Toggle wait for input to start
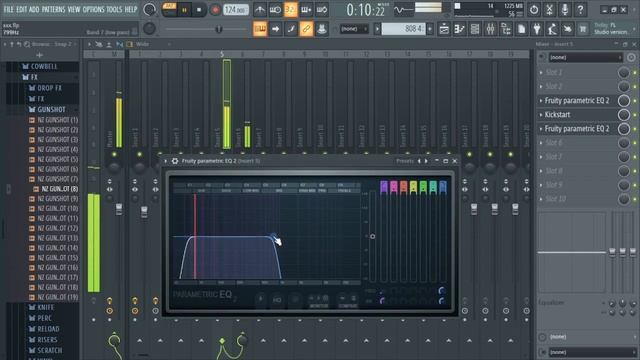Screen dimensions: 640x360 tap(275, 10)
